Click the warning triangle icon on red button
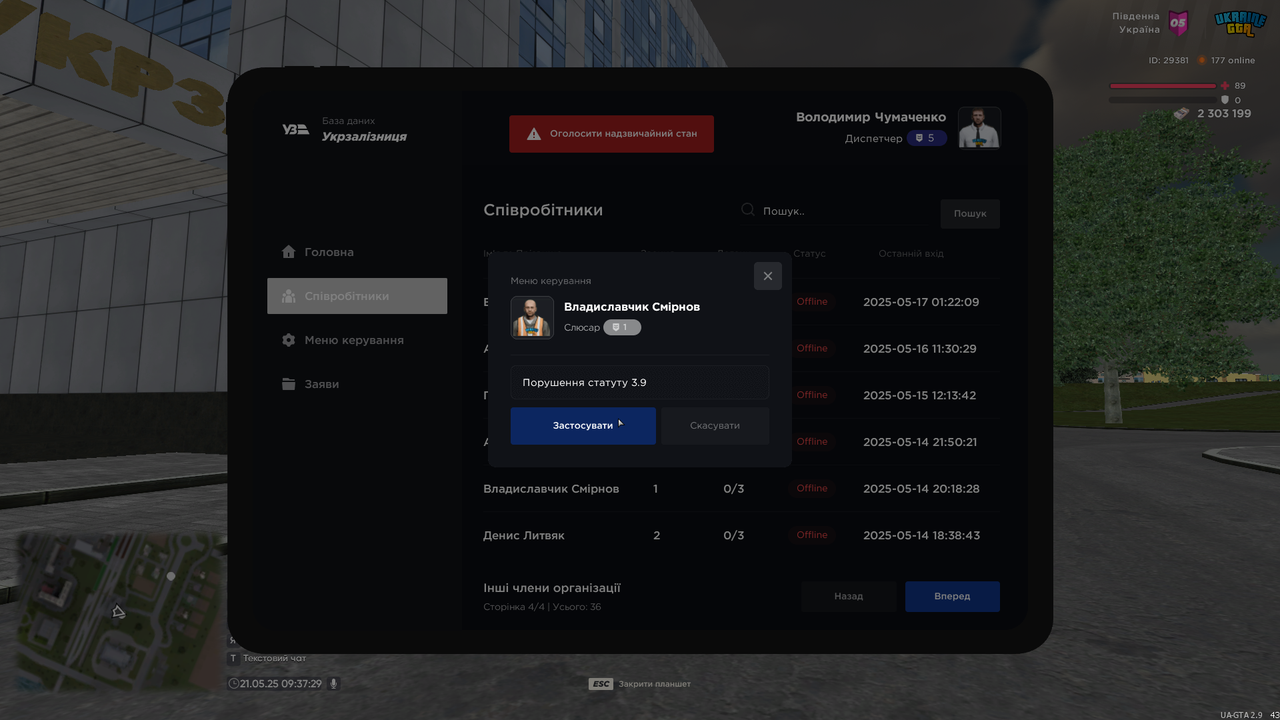Viewport: 1280px width, 720px height. [534, 134]
